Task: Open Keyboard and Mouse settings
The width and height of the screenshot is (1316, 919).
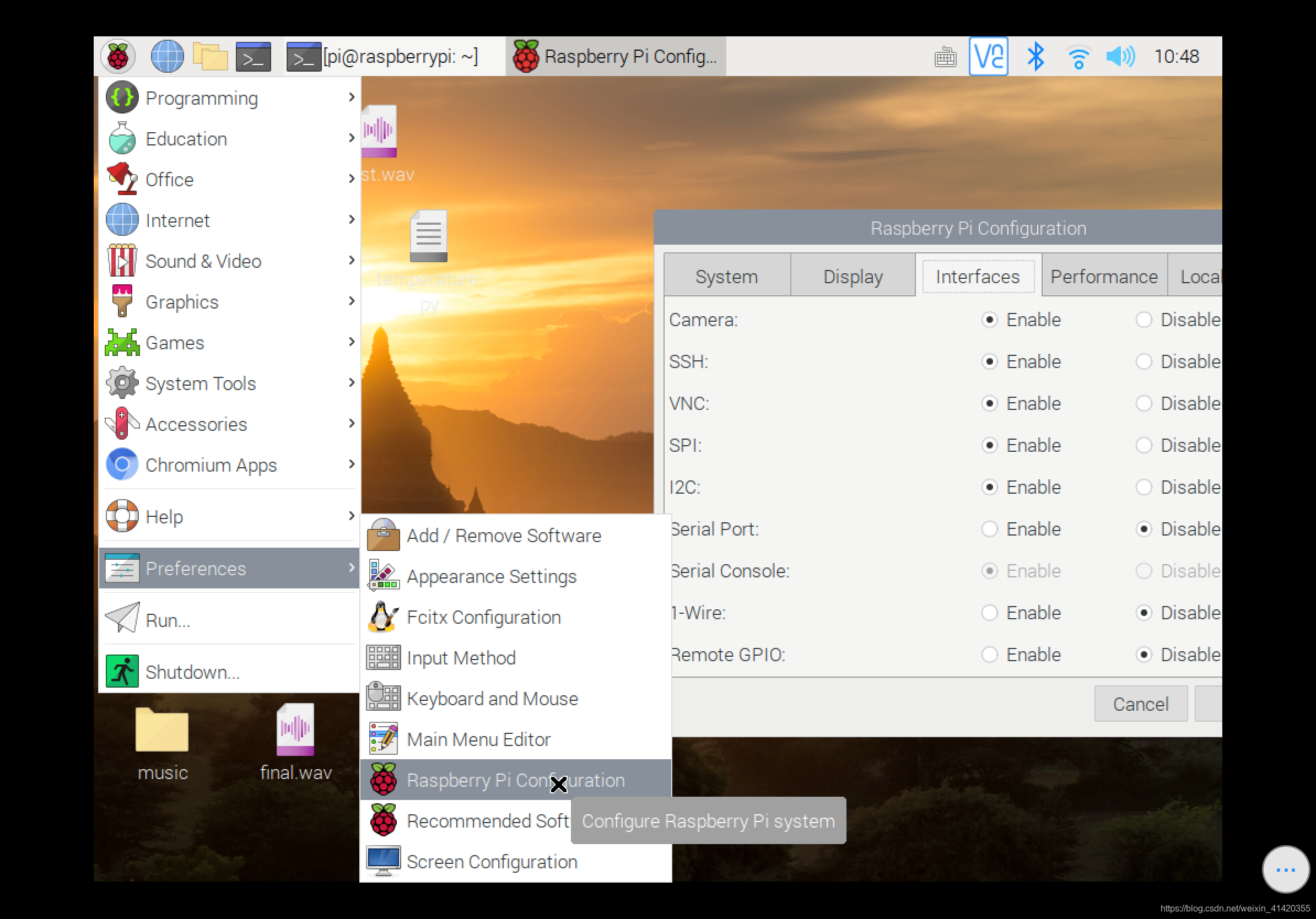Action: (516, 699)
